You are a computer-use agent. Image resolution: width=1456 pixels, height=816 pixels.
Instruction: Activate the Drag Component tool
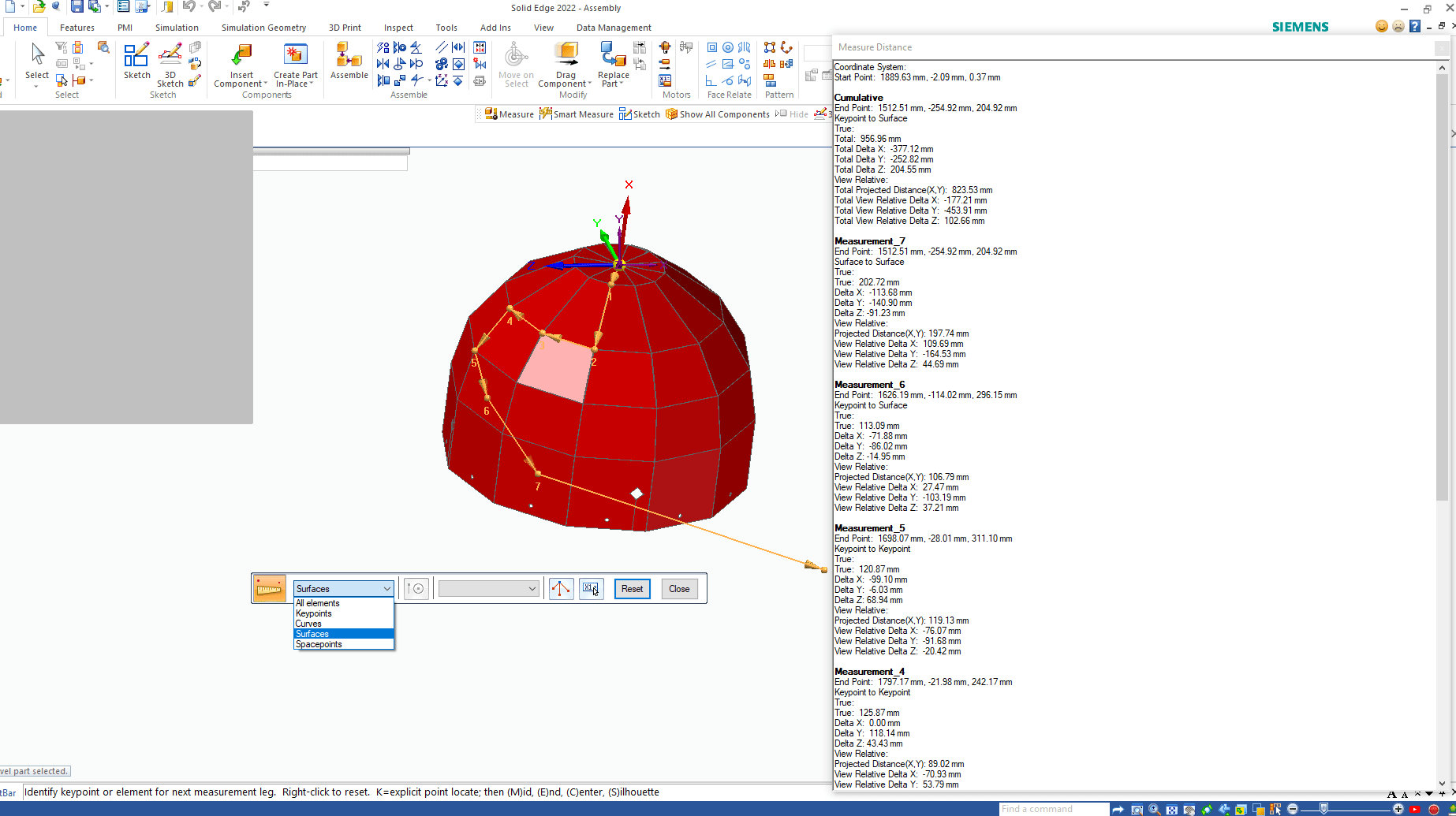click(566, 55)
